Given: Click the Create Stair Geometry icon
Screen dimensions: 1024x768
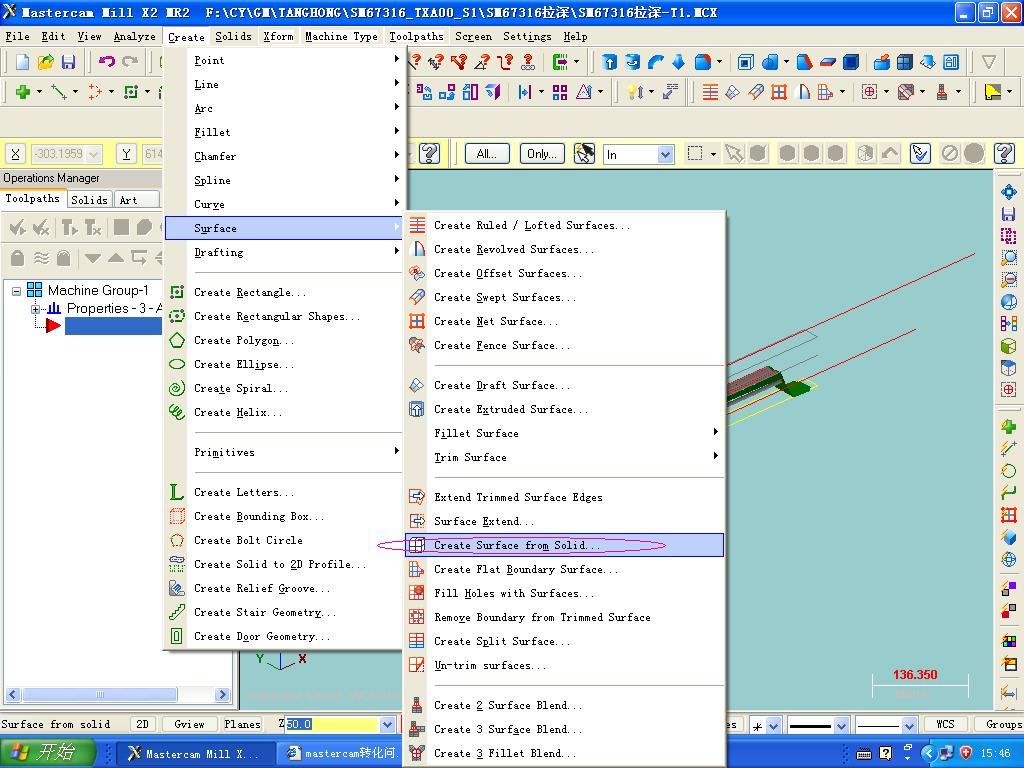Looking at the screenshot, I should click(177, 613).
